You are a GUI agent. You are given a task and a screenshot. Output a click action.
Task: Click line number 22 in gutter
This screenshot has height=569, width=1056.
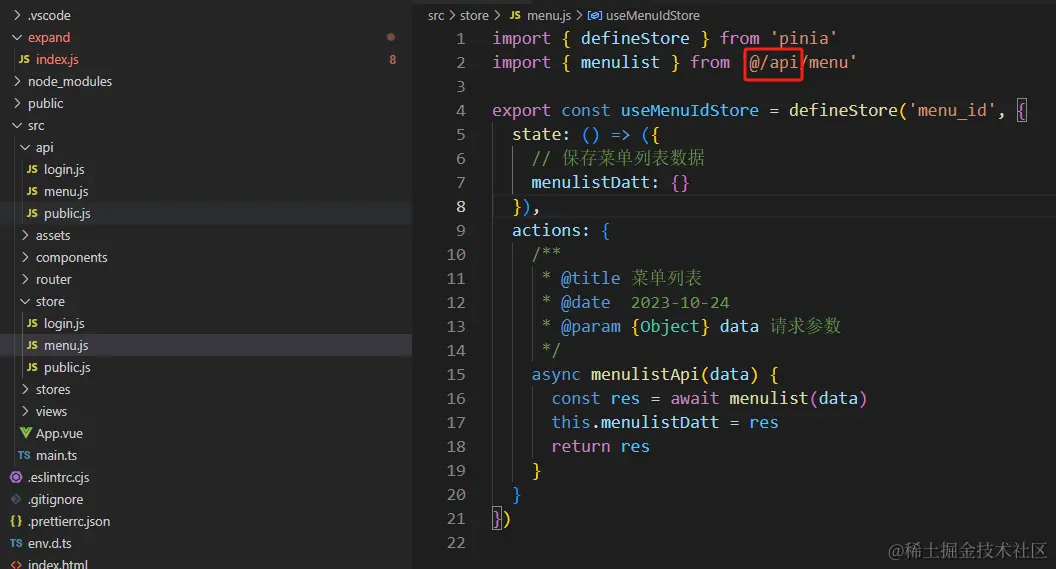click(456, 542)
